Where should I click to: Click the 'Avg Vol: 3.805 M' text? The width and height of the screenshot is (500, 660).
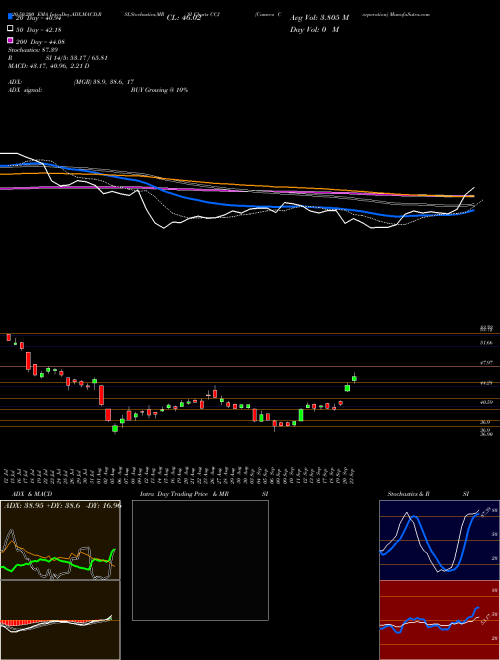[319, 18]
